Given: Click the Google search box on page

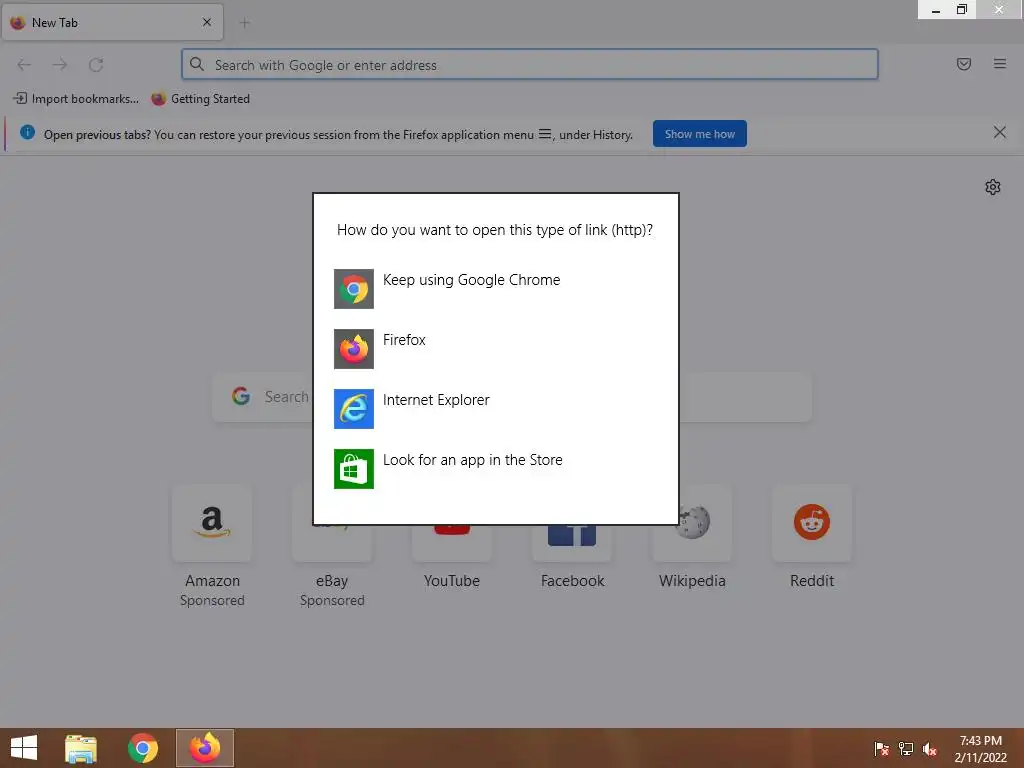Looking at the screenshot, I should (x=511, y=397).
